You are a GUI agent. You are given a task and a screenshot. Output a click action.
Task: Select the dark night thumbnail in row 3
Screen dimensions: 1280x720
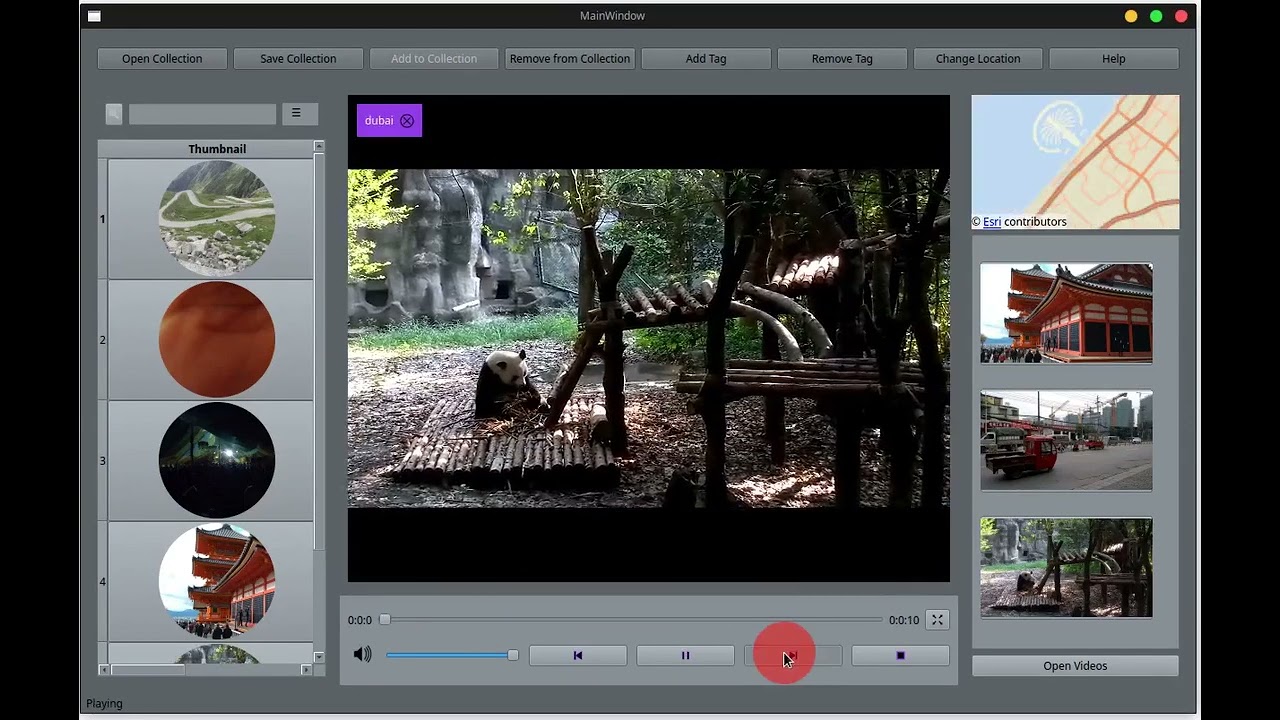(x=217, y=460)
